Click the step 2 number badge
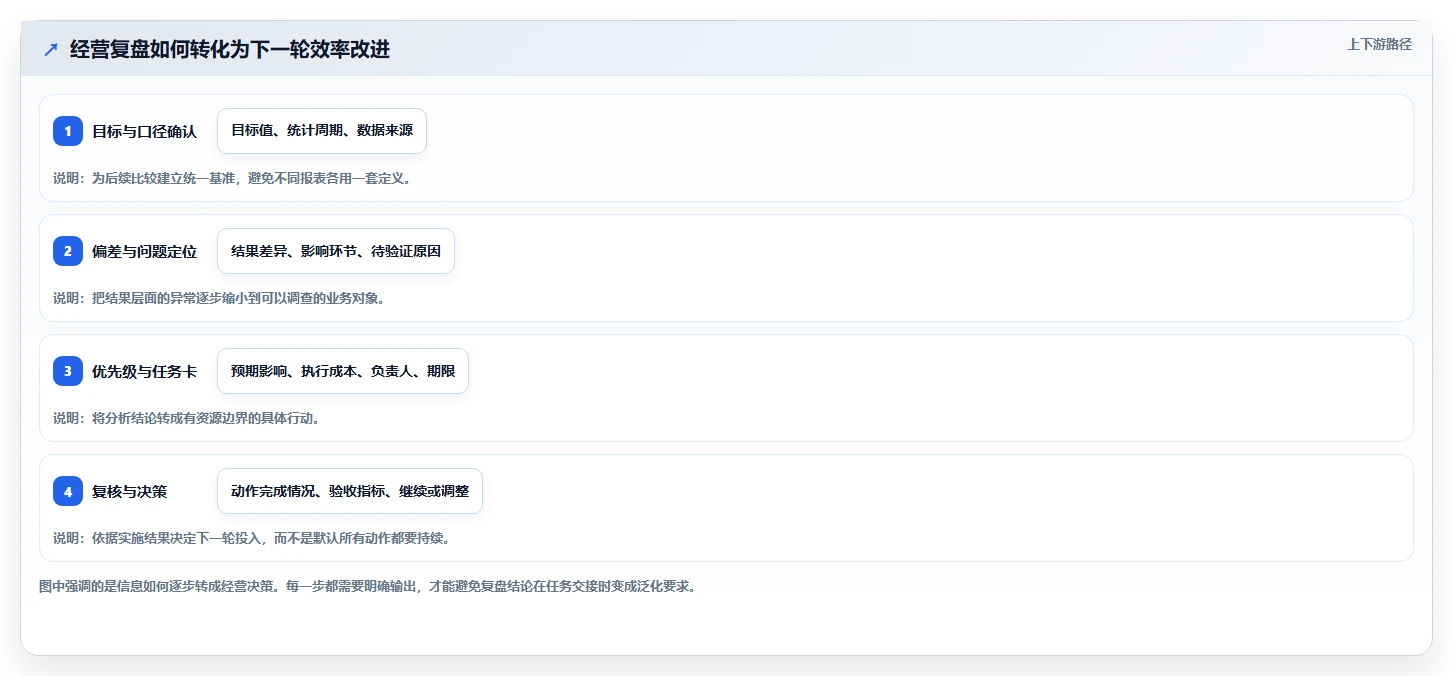1453x676 pixels. (x=68, y=251)
